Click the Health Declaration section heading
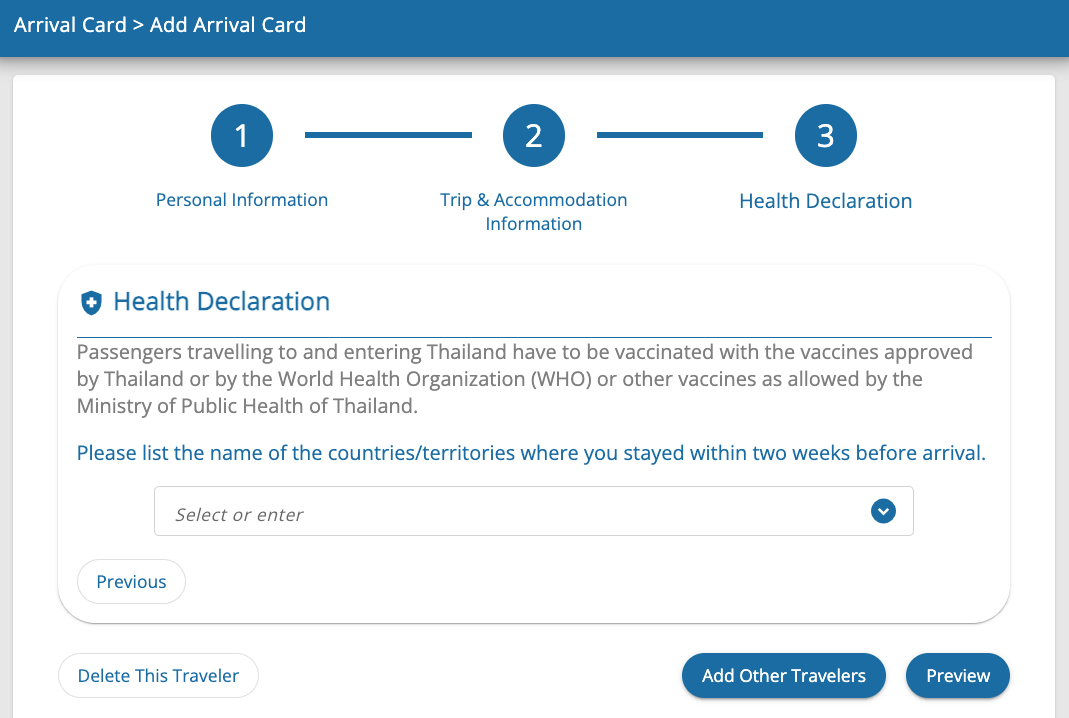 tap(222, 301)
